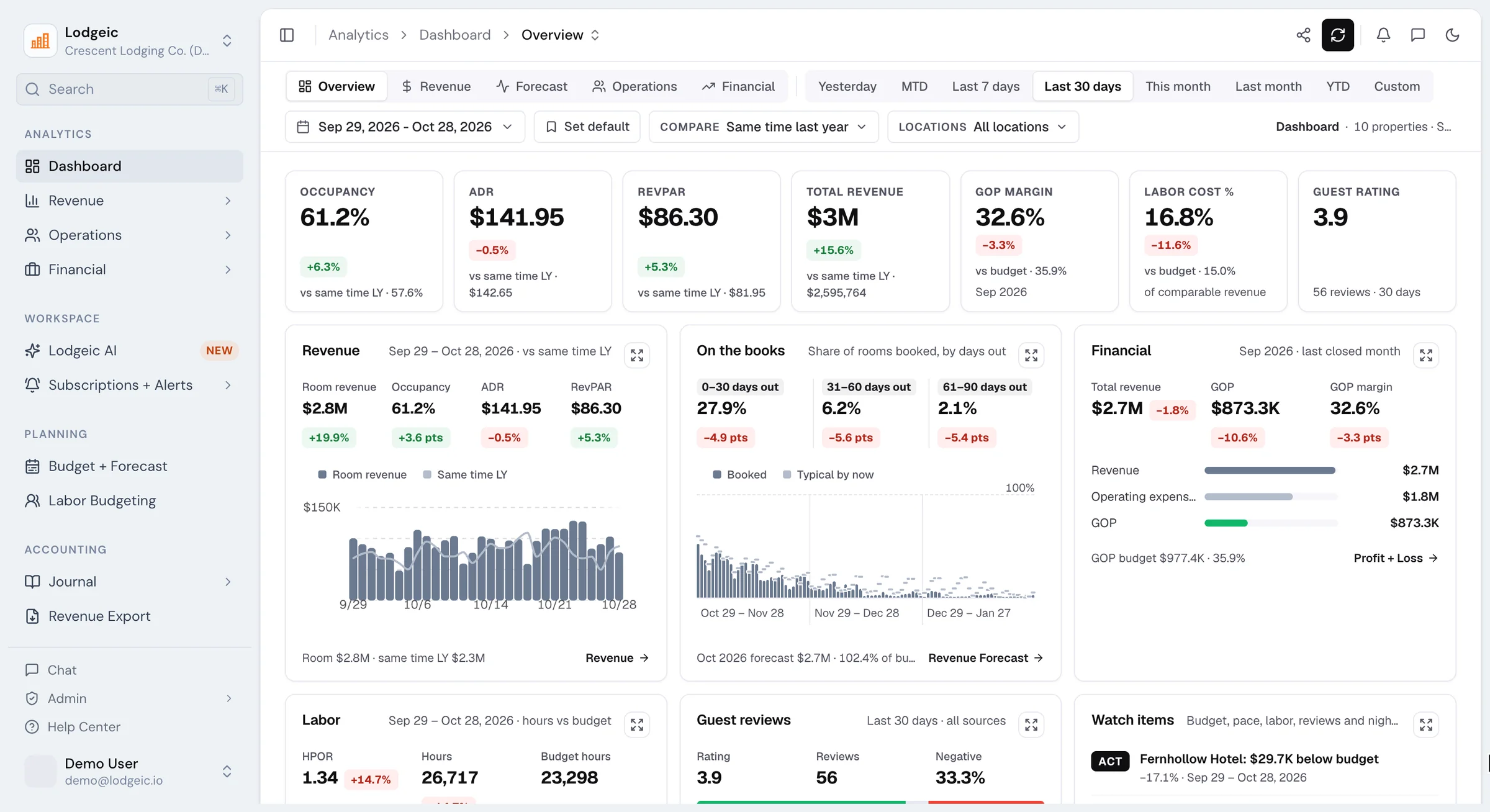Toggle dark mode moon icon
This screenshot has height=812, width=1490.
[x=1453, y=35]
